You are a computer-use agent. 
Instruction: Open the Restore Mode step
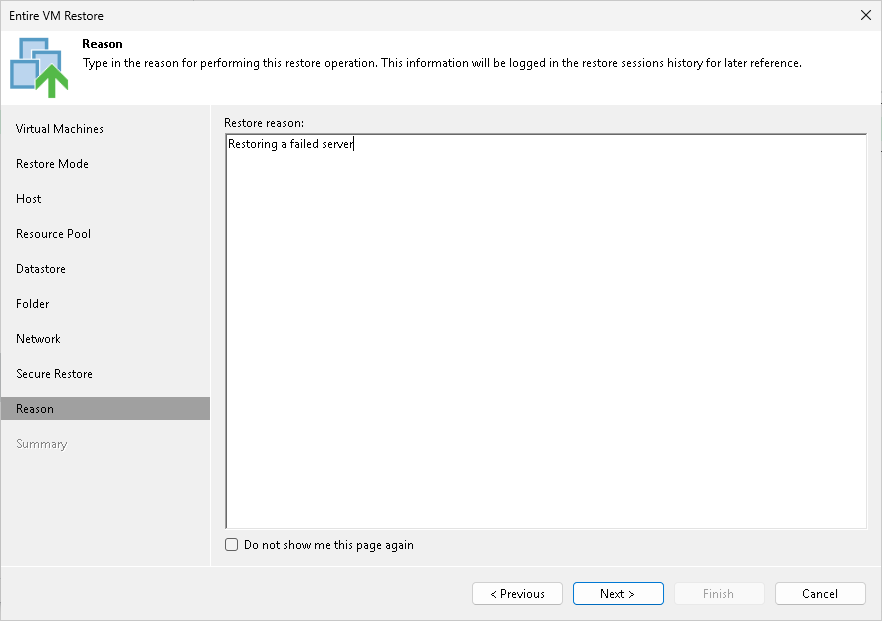[x=51, y=163]
